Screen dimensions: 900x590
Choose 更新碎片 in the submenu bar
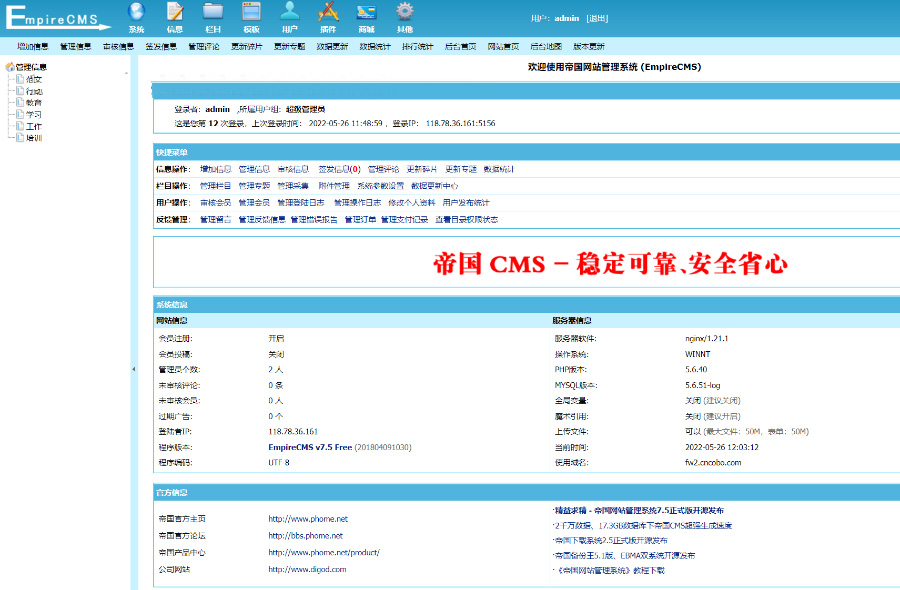point(247,46)
